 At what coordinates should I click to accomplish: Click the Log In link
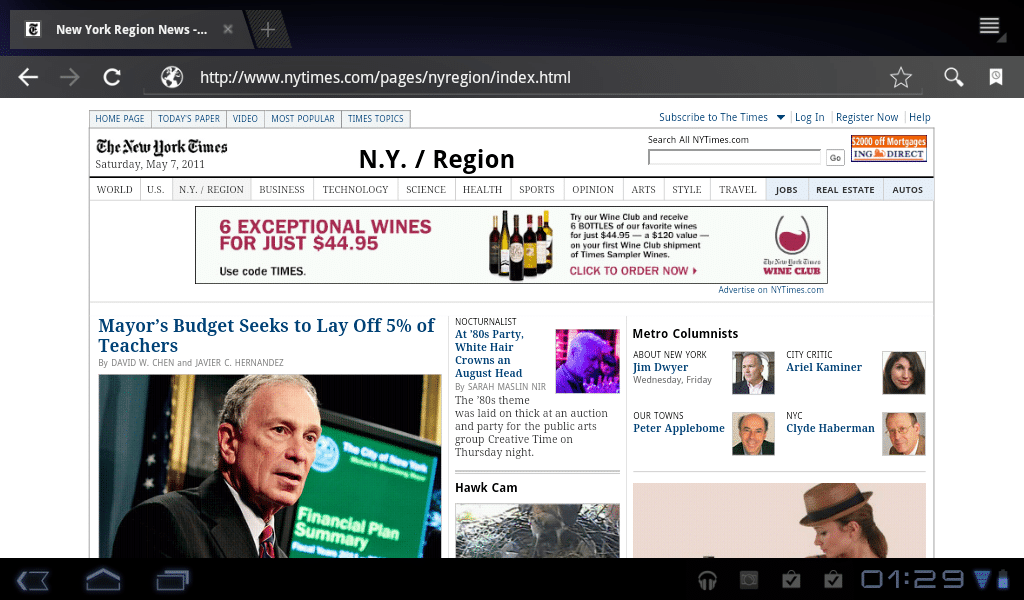pyautogui.click(x=809, y=118)
